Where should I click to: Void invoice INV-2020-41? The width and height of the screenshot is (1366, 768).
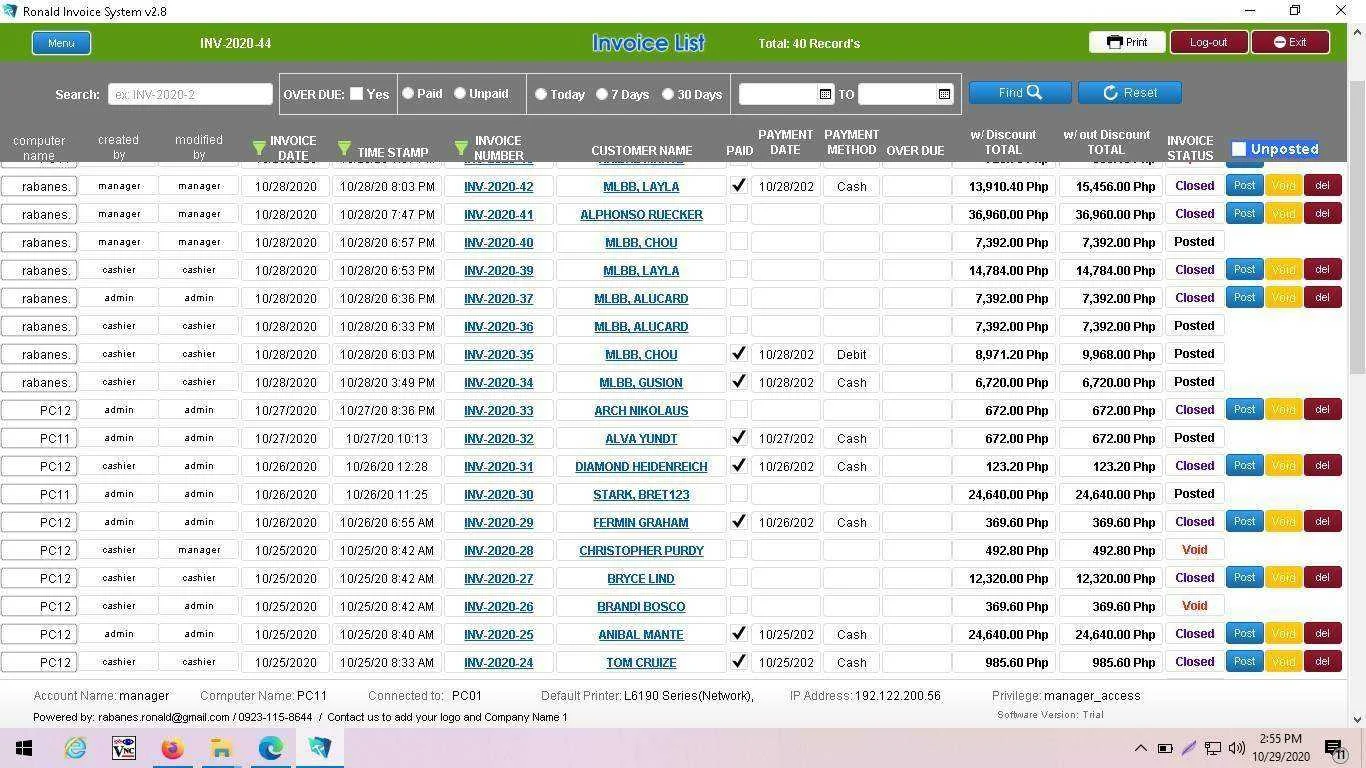pyautogui.click(x=1283, y=213)
